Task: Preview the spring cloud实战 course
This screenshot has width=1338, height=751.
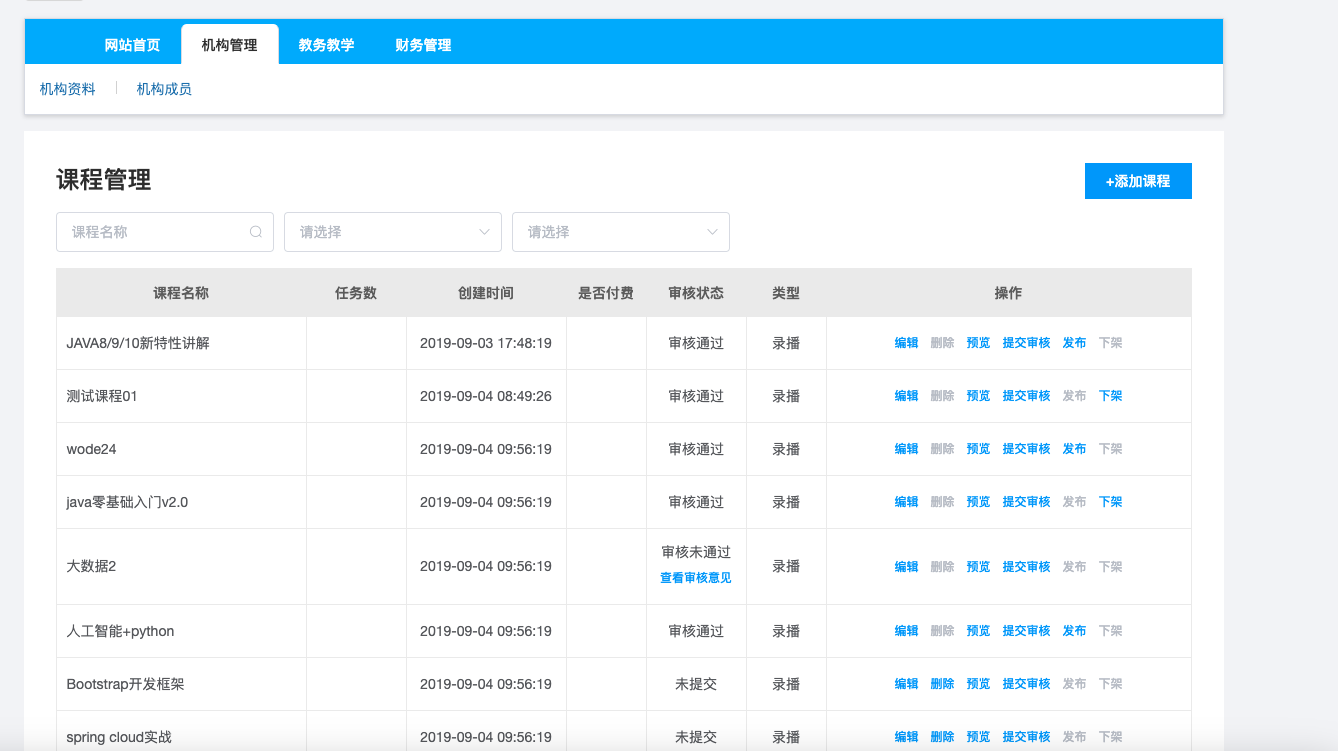Action: pos(978,737)
